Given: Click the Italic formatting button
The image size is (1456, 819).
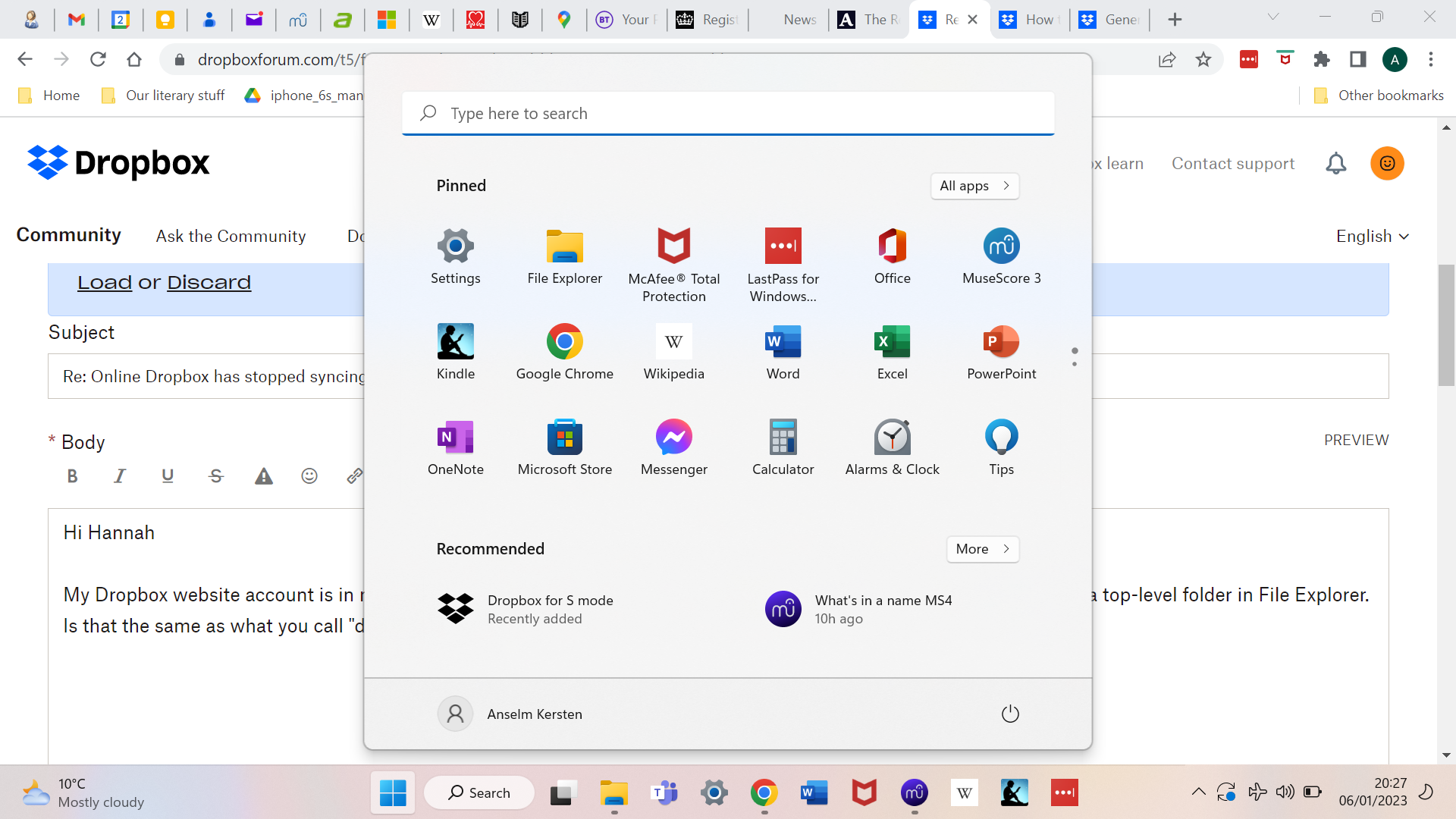Looking at the screenshot, I should pyautogui.click(x=120, y=476).
